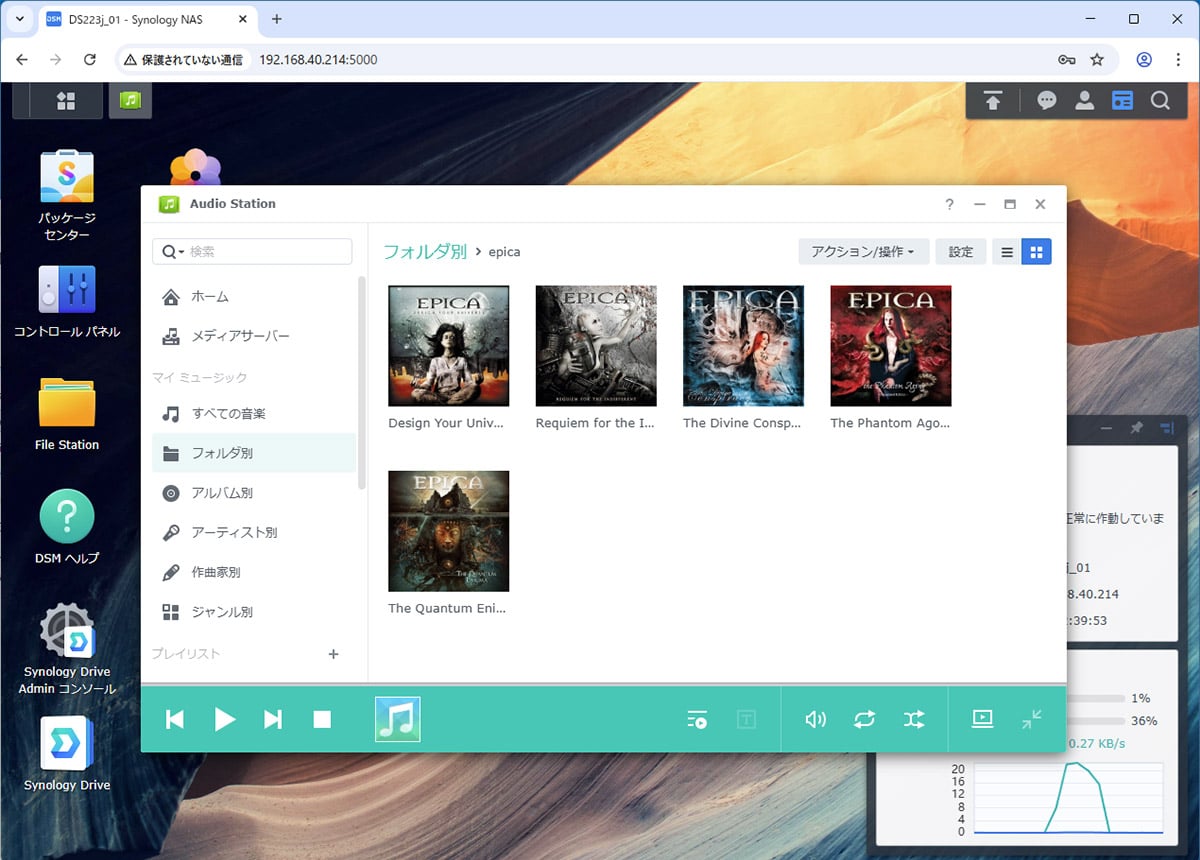Toggle repeat mode

864,719
